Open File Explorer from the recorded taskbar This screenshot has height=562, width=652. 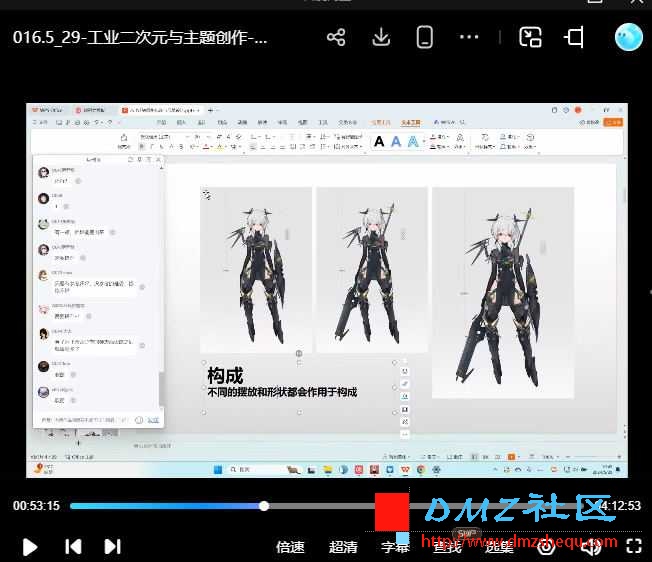[328, 470]
